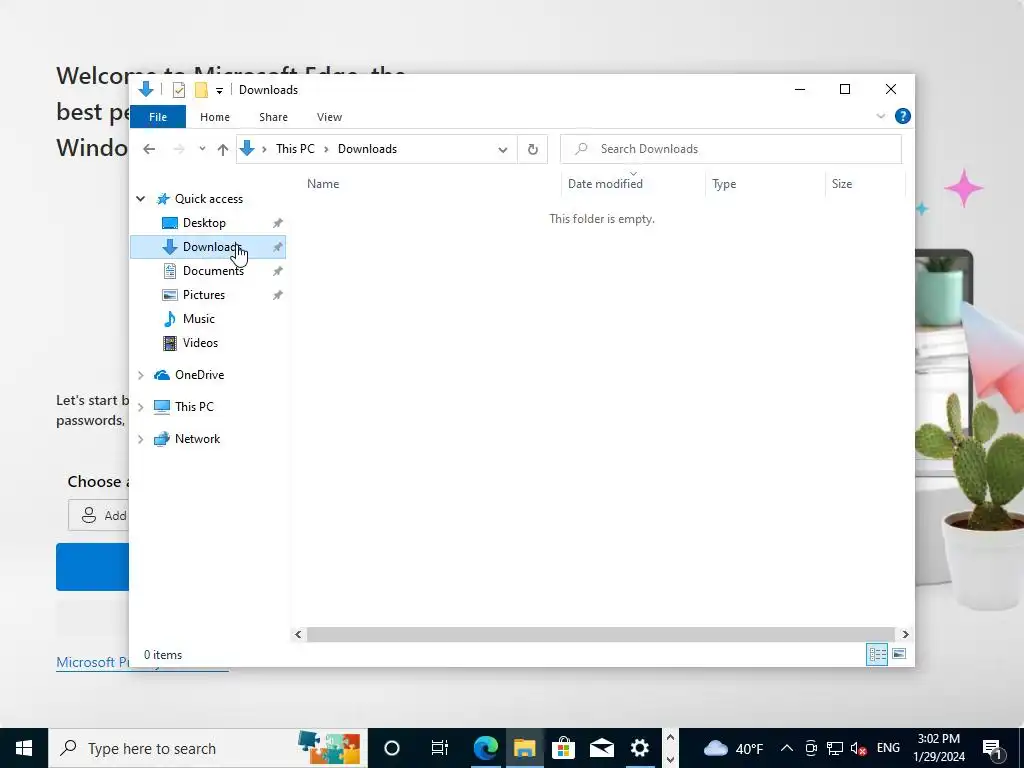Screen dimensions: 1024x768
Task: Open Cortana from the taskbar
Action: coord(392,748)
